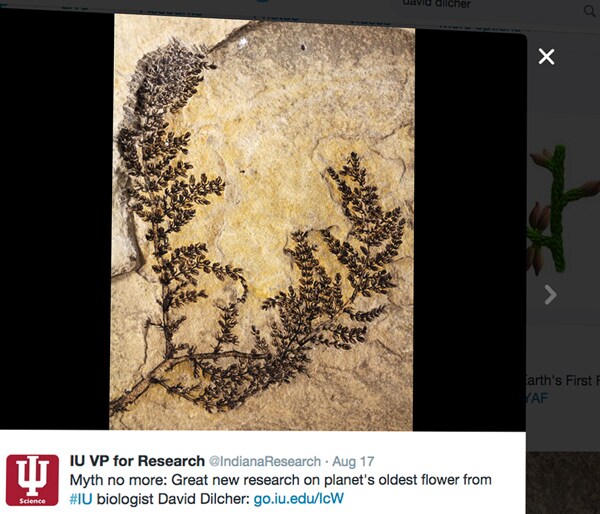Visit the @IndianaResearch handle

pos(265,462)
